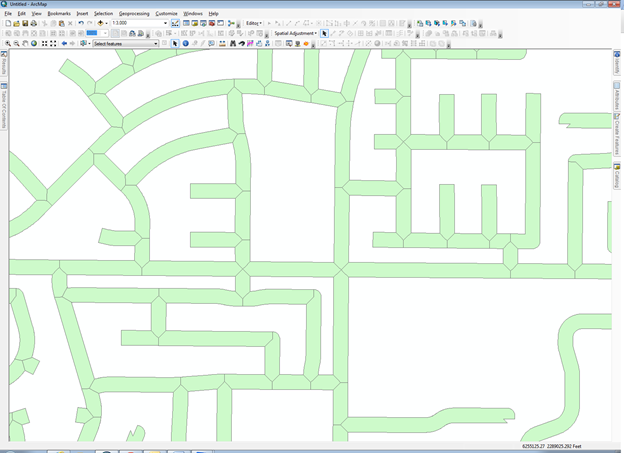This screenshot has height=453, width=624.
Task: Expand the Select features dropdown
Action: (x=156, y=44)
